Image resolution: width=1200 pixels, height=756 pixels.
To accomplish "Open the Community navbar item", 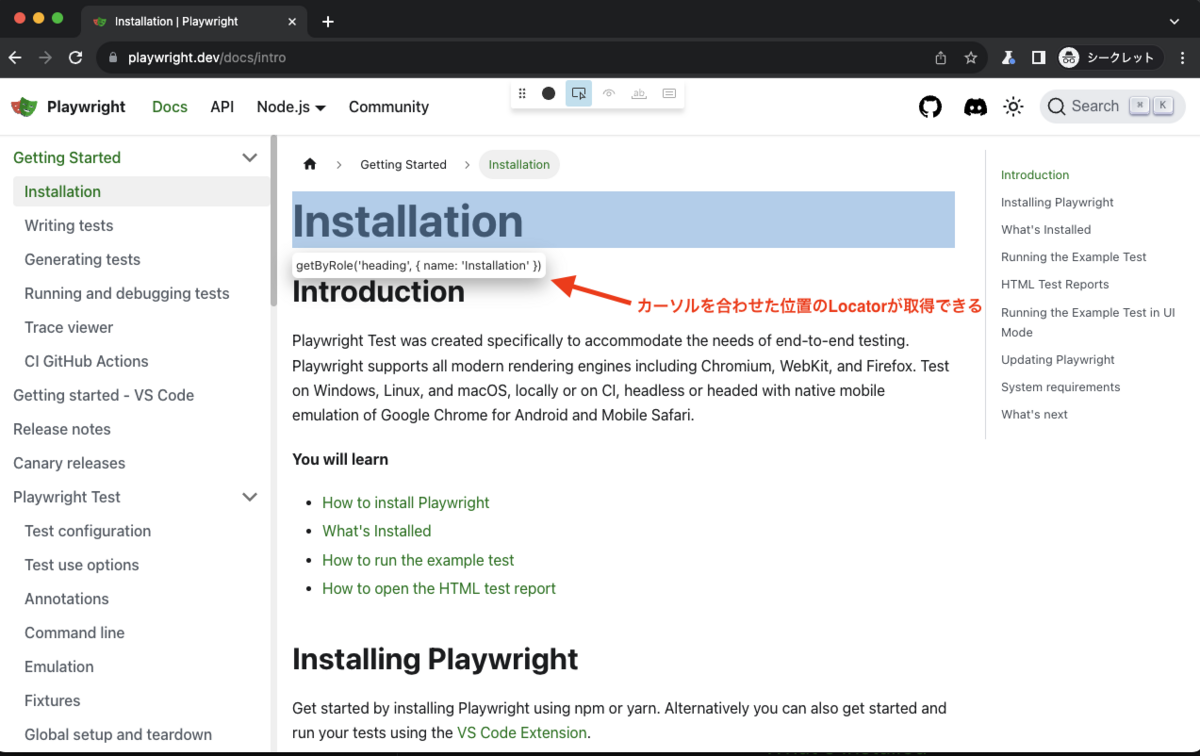I will tap(389, 107).
